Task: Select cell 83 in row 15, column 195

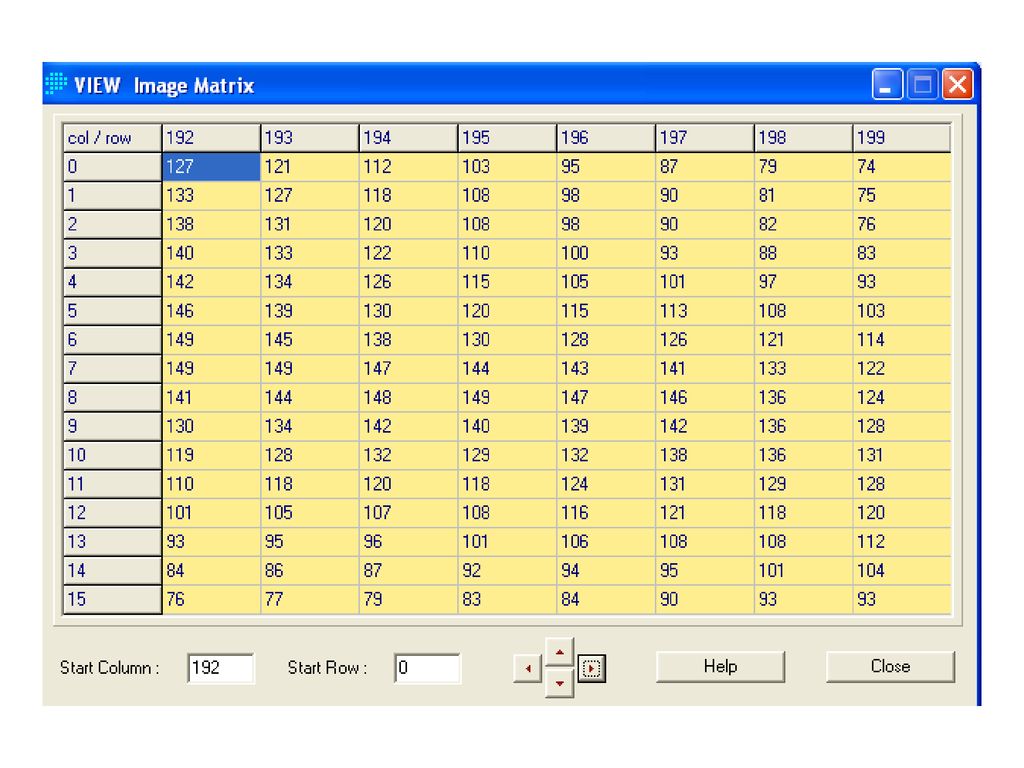Action: tap(507, 599)
